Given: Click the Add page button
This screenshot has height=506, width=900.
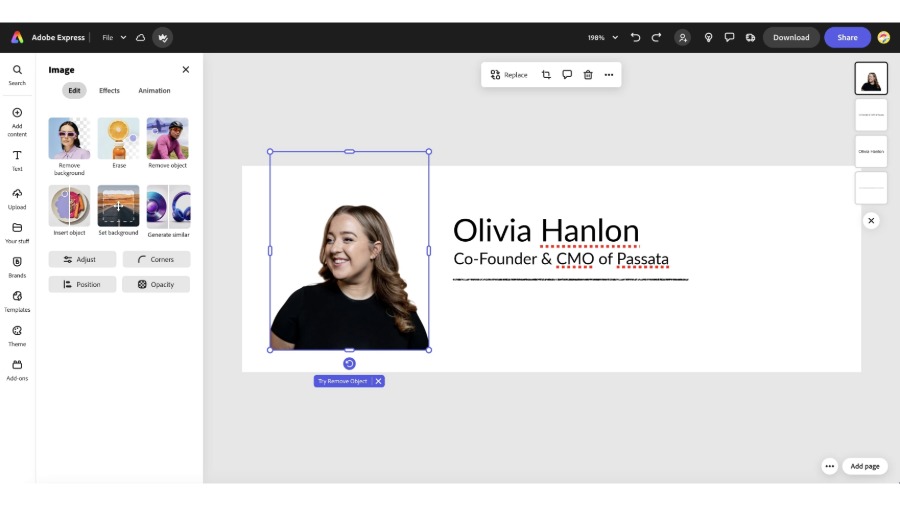Looking at the screenshot, I should point(864,466).
